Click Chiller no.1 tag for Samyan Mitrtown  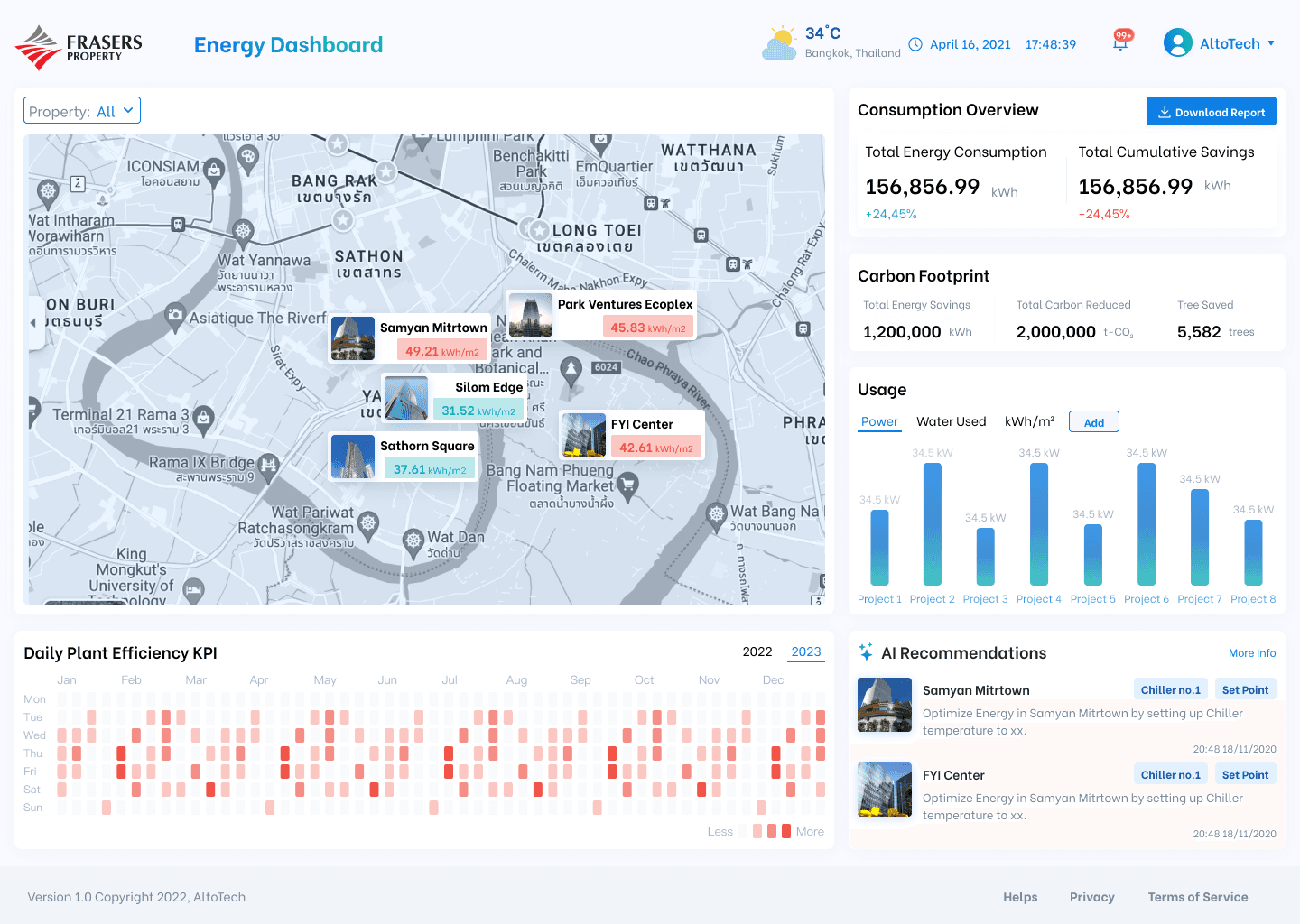pyautogui.click(x=1171, y=689)
